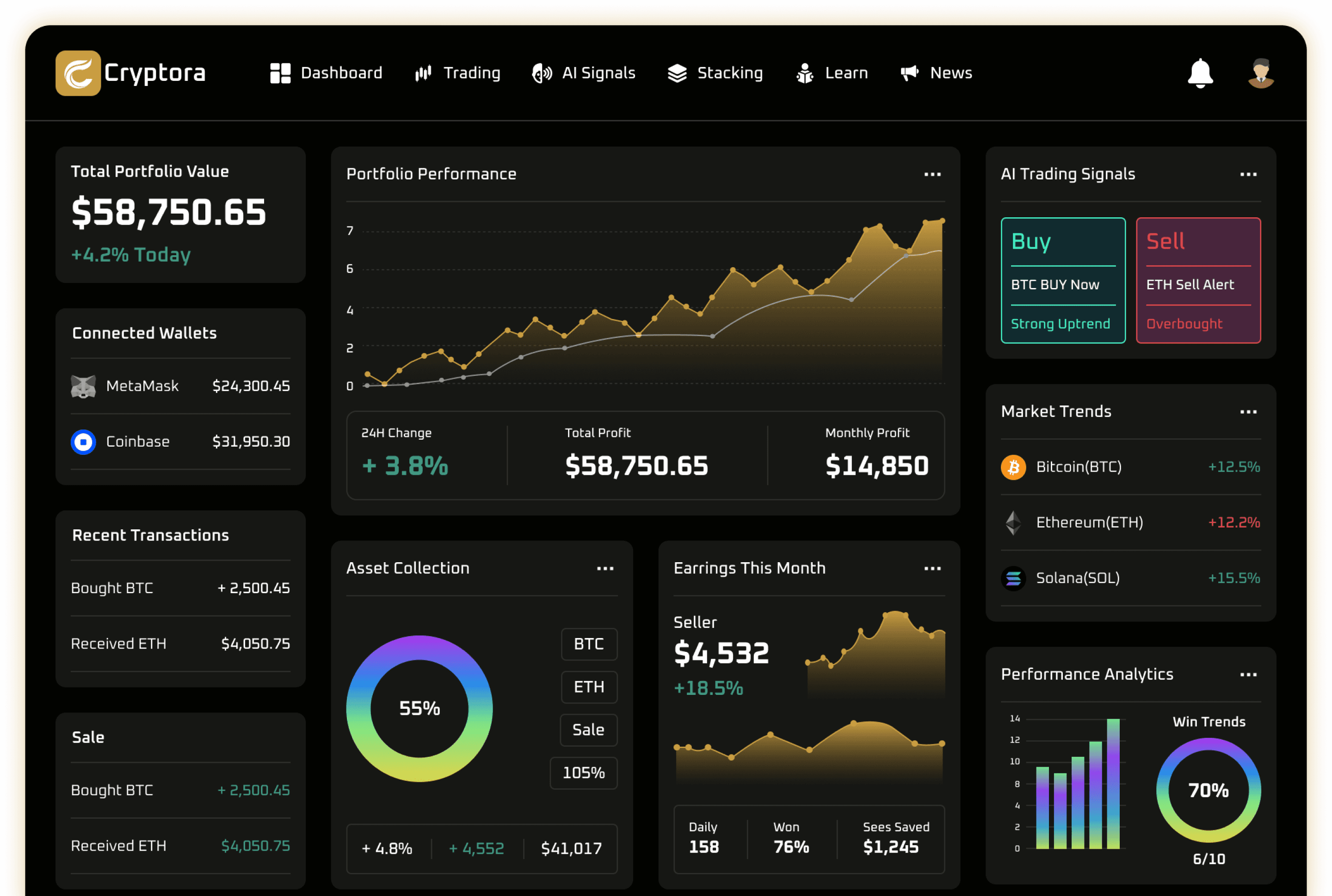
Task: Click the AI Signals head icon
Action: coord(542,73)
